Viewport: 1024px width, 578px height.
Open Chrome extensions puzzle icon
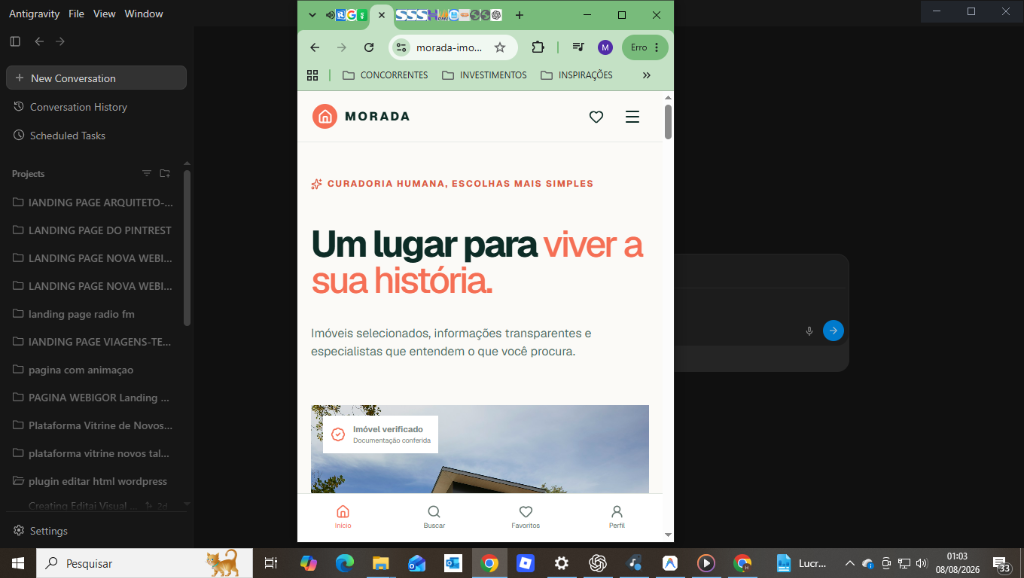pos(537,47)
